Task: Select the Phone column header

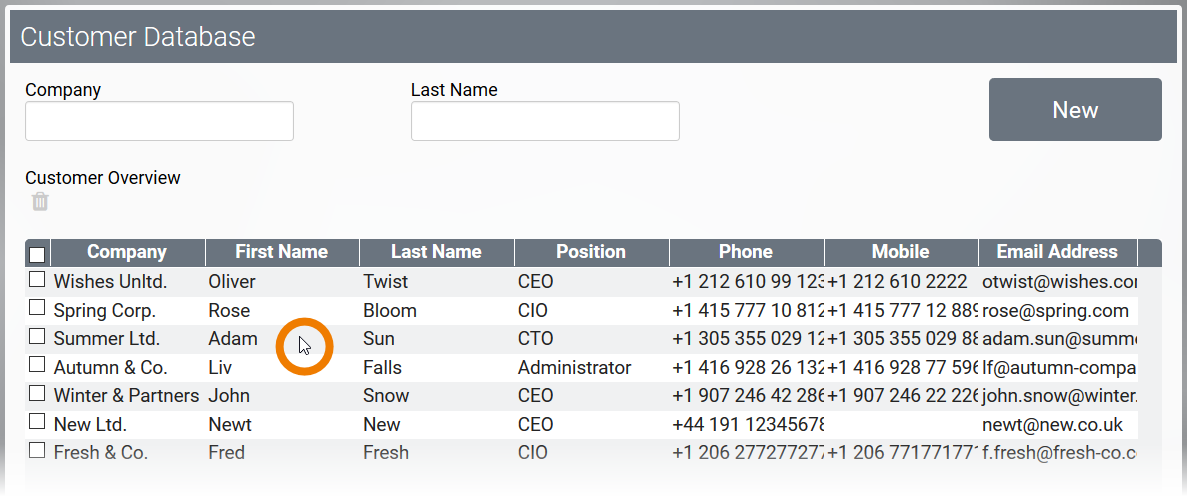Action: pyautogui.click(x=746, y=252)
